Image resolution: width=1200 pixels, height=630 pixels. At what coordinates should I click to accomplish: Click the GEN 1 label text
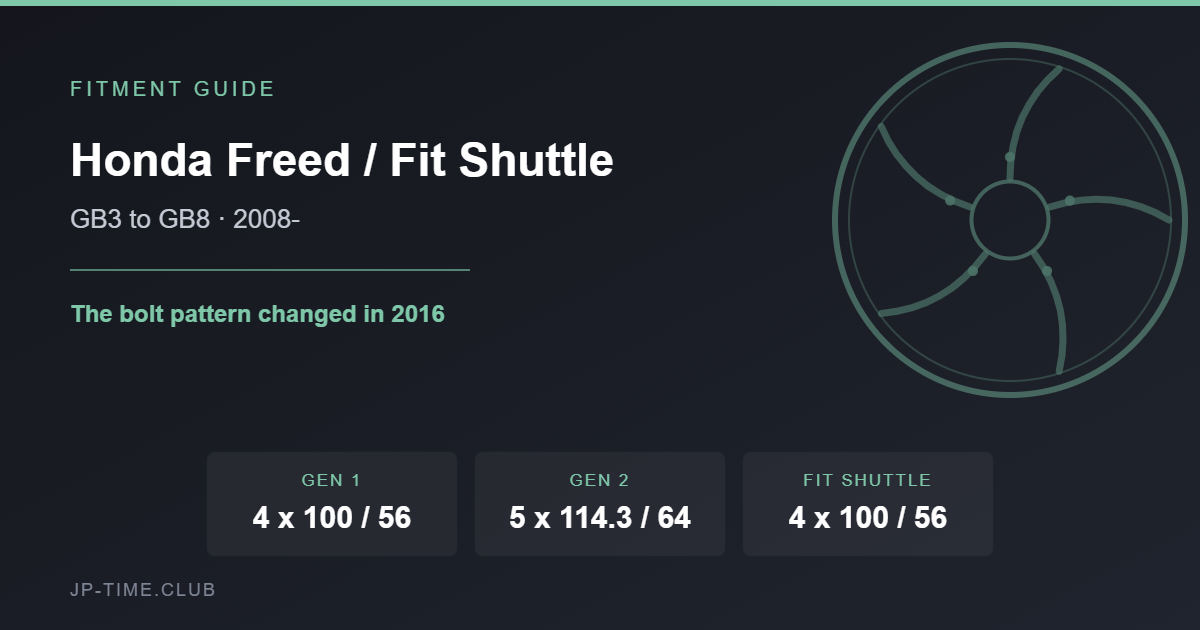pyautogui.click(x=331, y=481)
